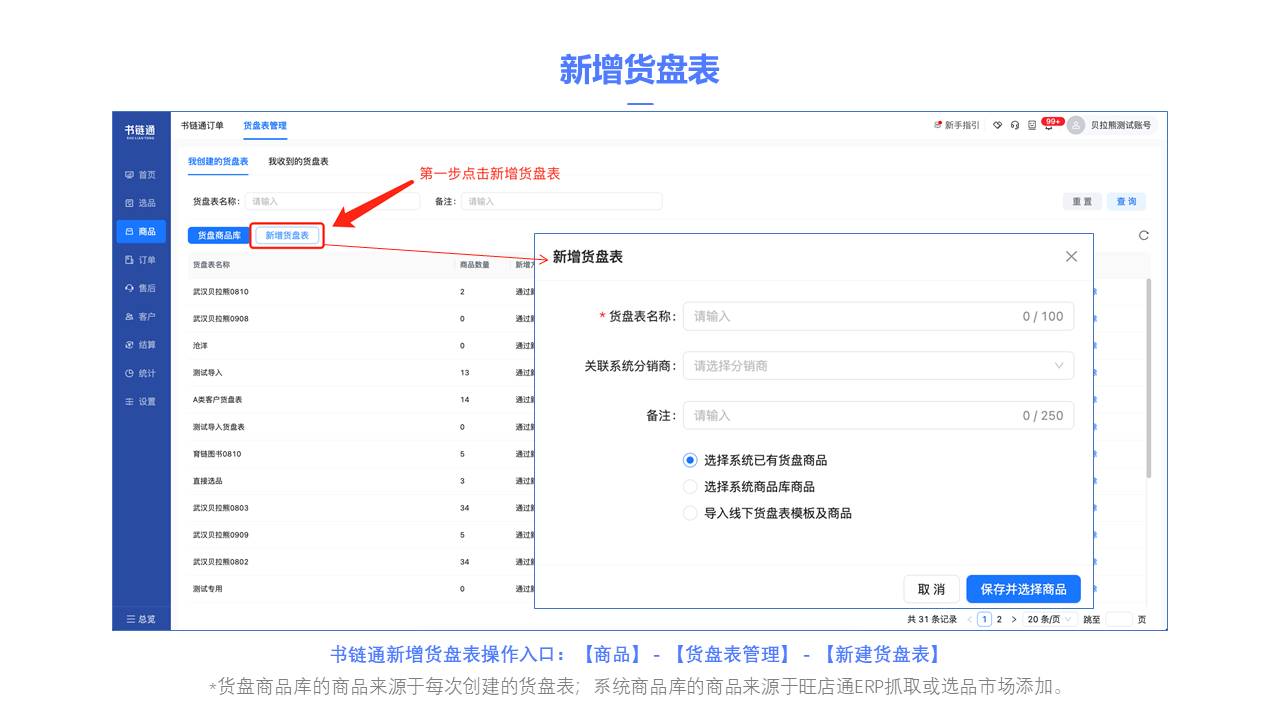Open customer service headset icon
The width and height of the screenshot is (1280, 720).
click(x=1014, y=125)
